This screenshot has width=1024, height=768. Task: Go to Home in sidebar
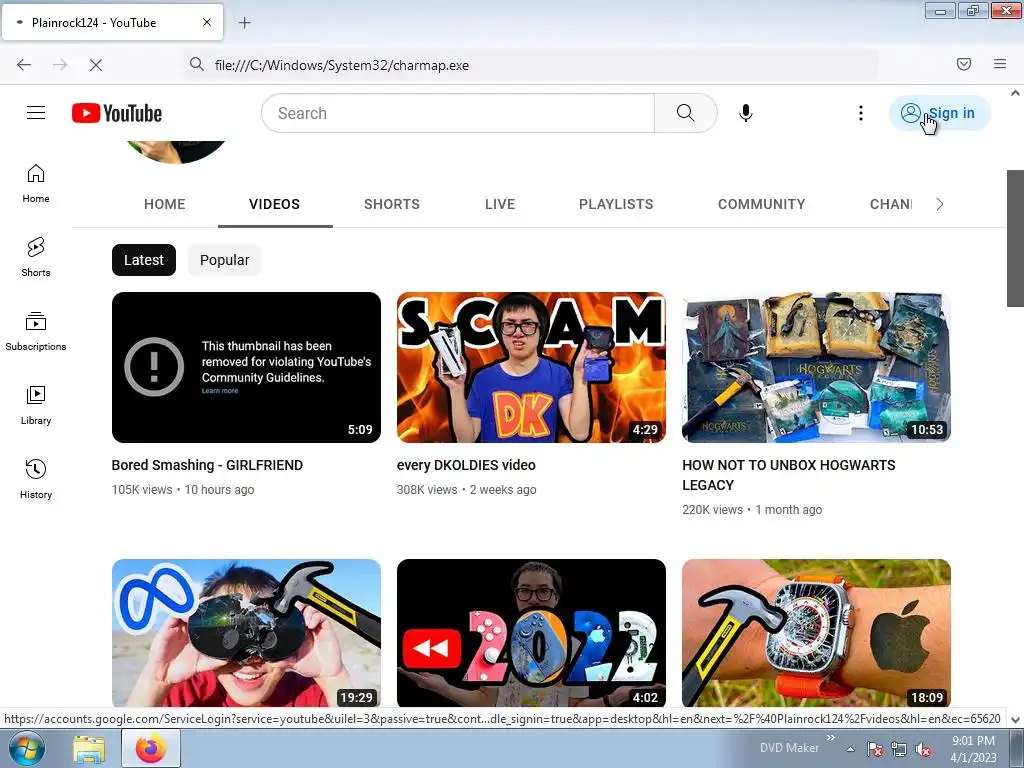pos(36,184)
